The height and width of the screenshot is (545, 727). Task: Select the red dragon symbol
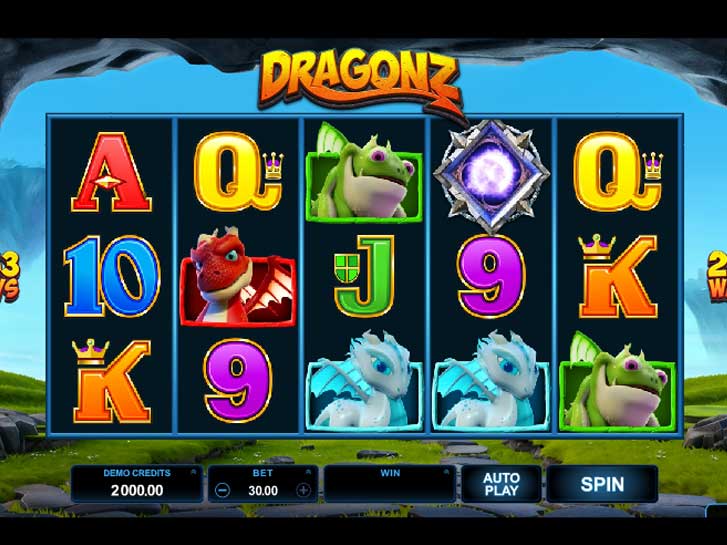tap(238, 276)
